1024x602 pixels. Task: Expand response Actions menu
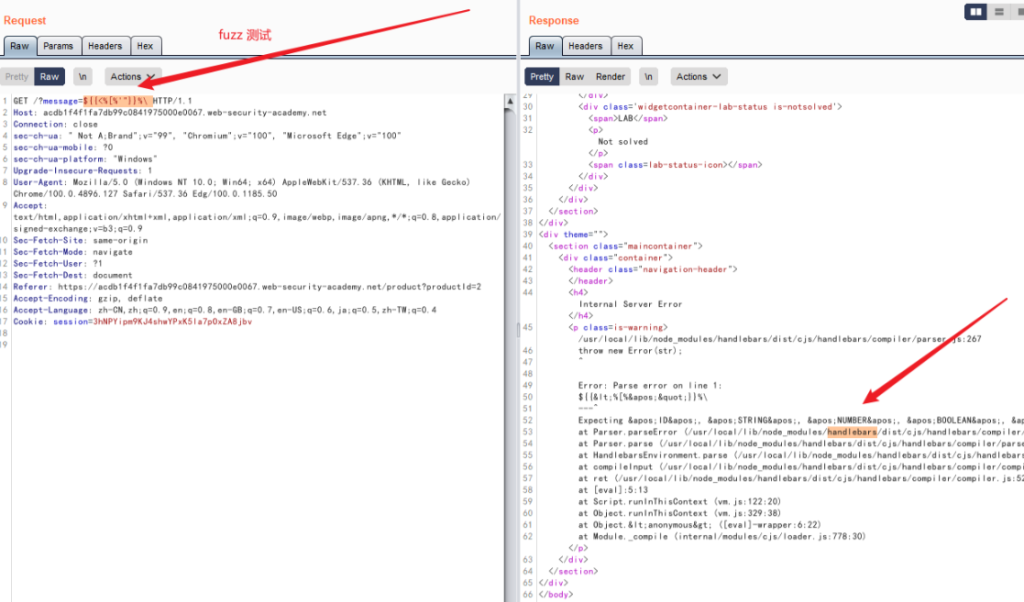point(698,76)
